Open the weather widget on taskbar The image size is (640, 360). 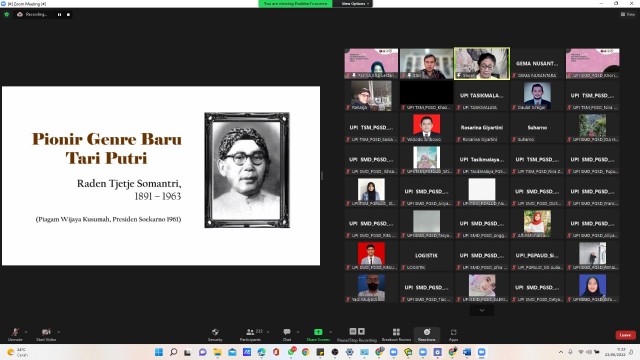pyautogui.click(x=17, y=352)
